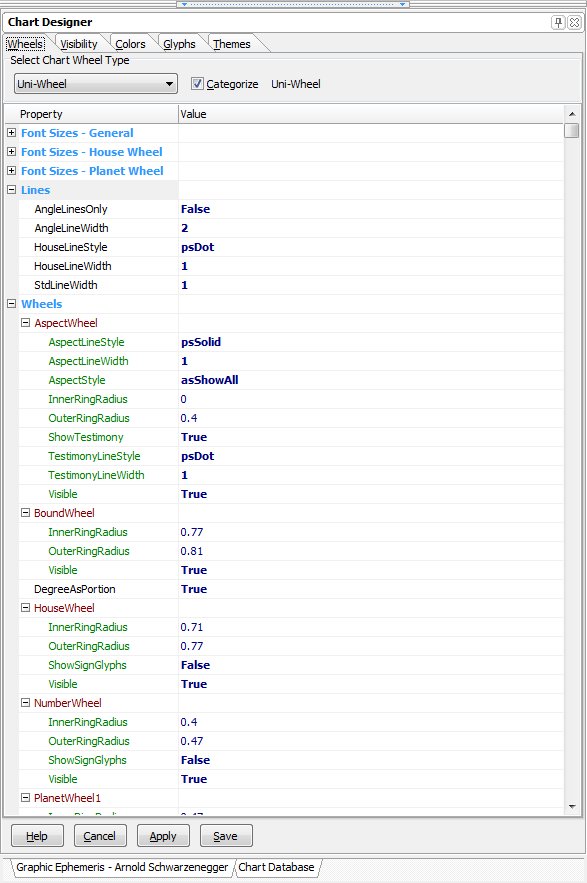Click the property grid scrollbar thumb
The image size is (587, 883).
tap(572, 131)
